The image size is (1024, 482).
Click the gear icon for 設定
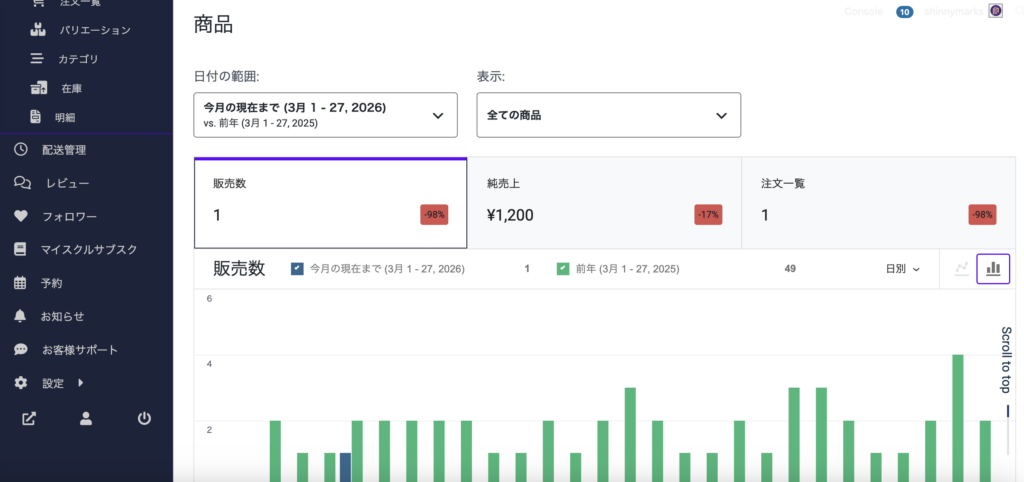click(21, 383)
